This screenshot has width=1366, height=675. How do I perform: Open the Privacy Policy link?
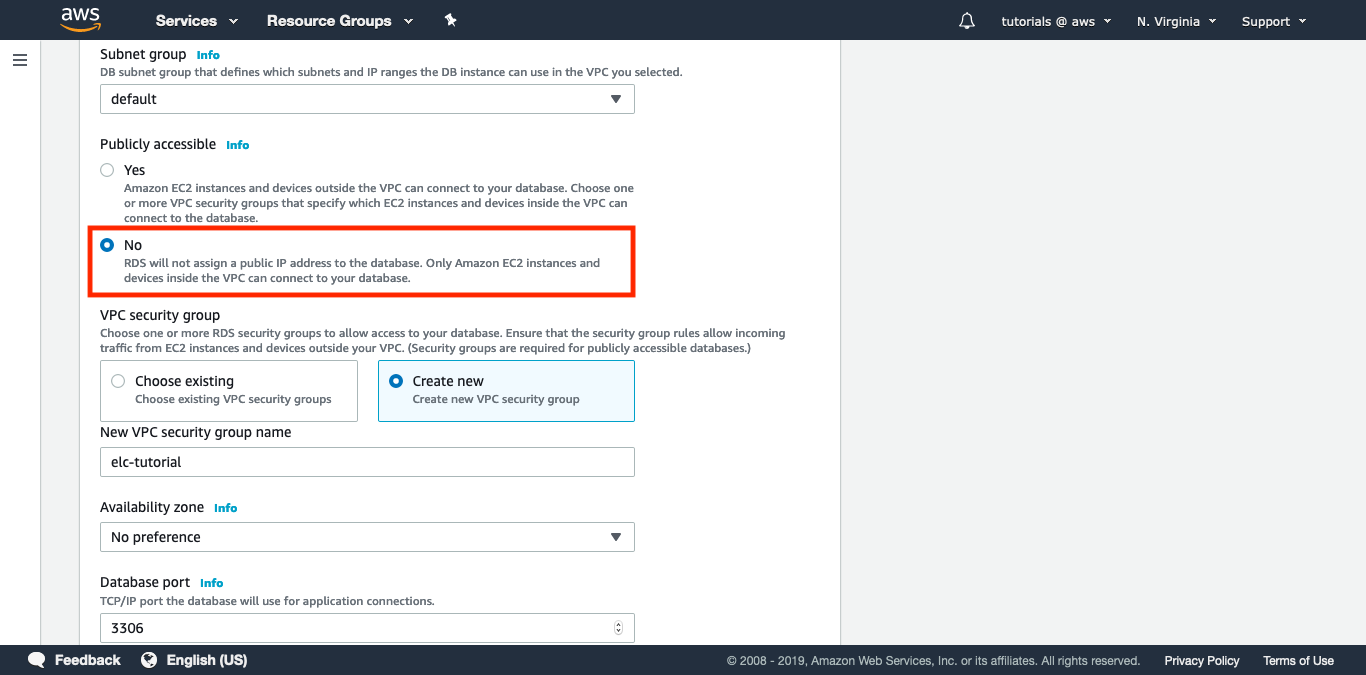coord(1201,661)
